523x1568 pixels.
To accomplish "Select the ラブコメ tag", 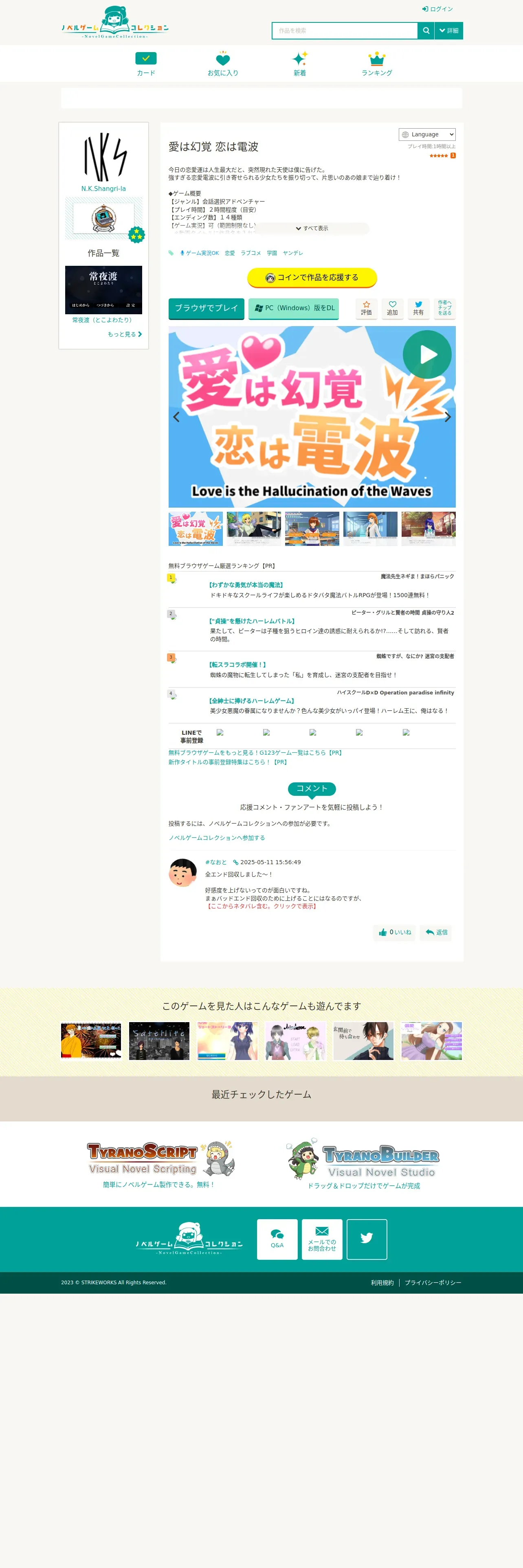I will coord(251,253).
